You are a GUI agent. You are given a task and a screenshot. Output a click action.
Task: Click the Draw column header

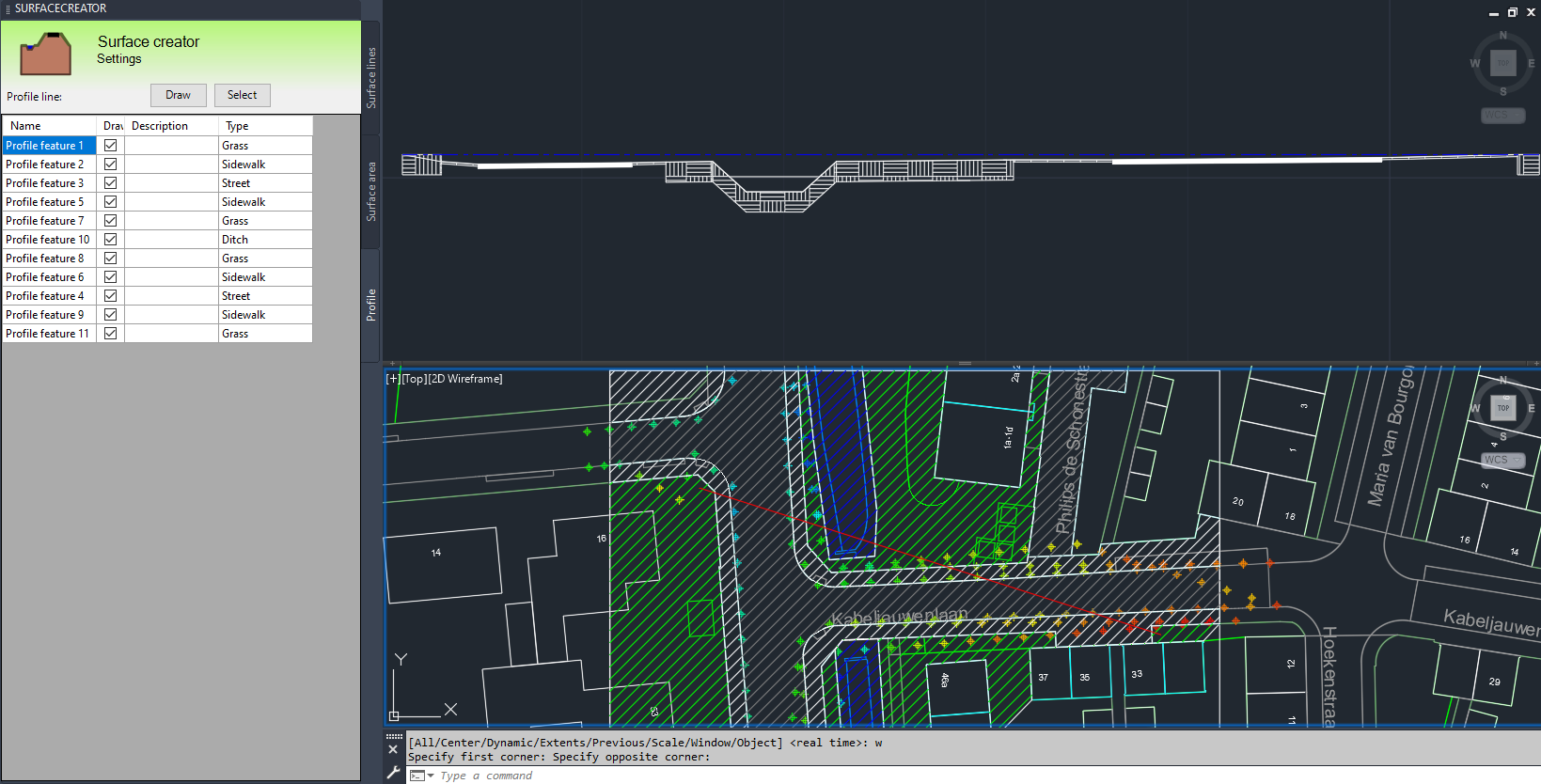[111, 126]
